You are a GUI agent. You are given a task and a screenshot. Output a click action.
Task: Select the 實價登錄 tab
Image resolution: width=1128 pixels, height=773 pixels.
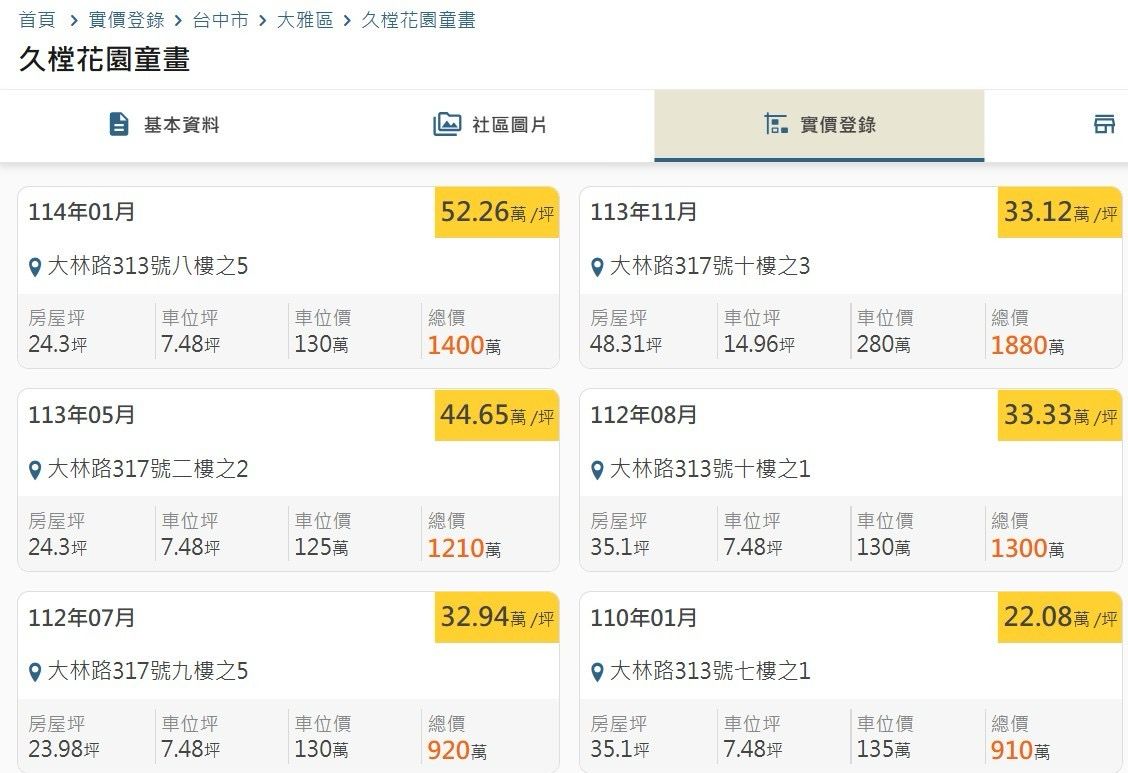point(837,125)
